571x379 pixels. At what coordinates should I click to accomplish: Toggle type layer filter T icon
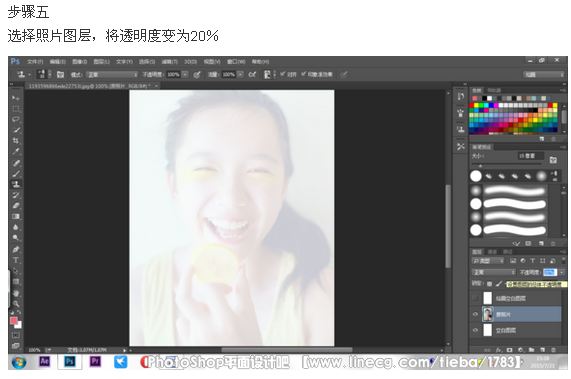point(533,261)
